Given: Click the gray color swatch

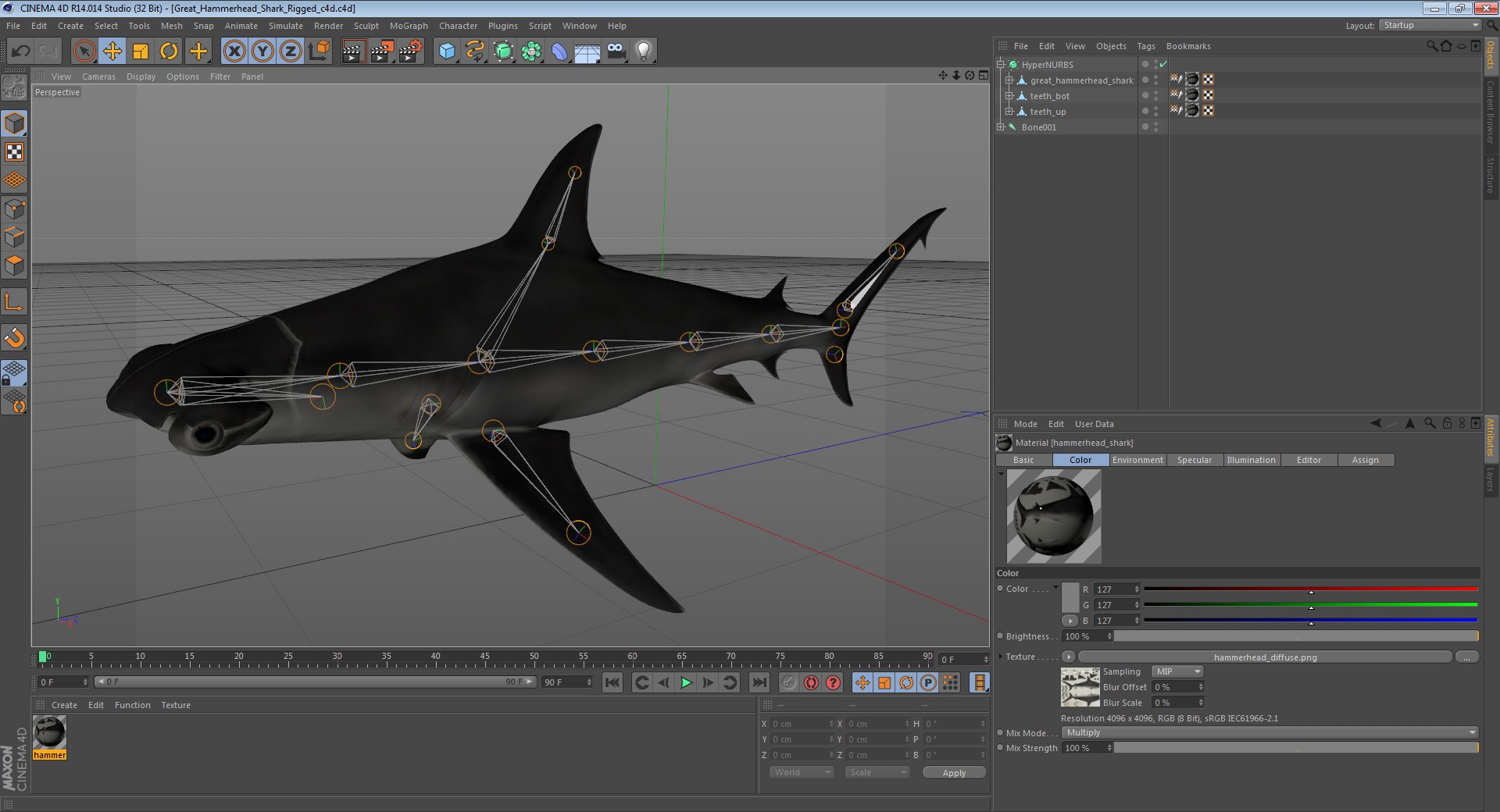Looking at the screenshot, I should [1070, 597].
